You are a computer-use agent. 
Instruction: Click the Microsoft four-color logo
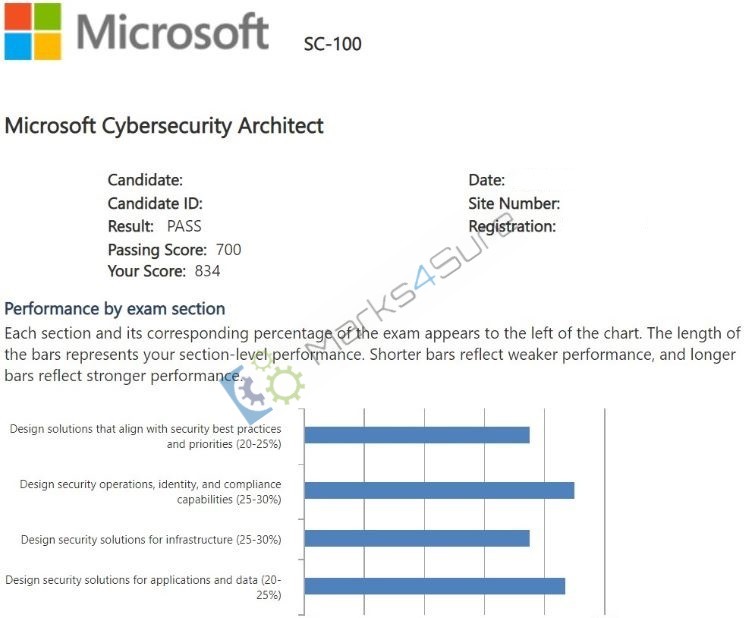[x=33, y=31]
